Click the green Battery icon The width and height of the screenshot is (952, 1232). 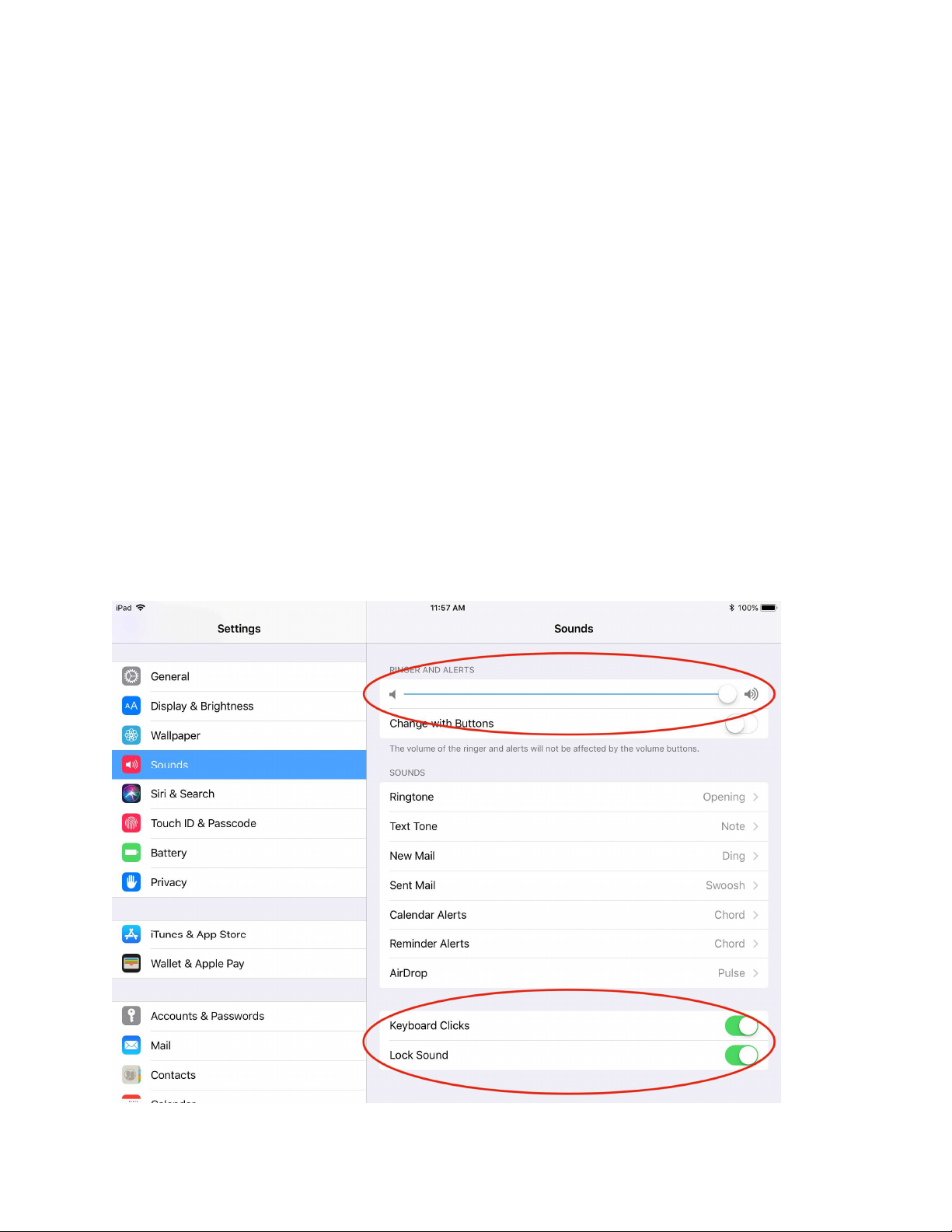point(131,853)
